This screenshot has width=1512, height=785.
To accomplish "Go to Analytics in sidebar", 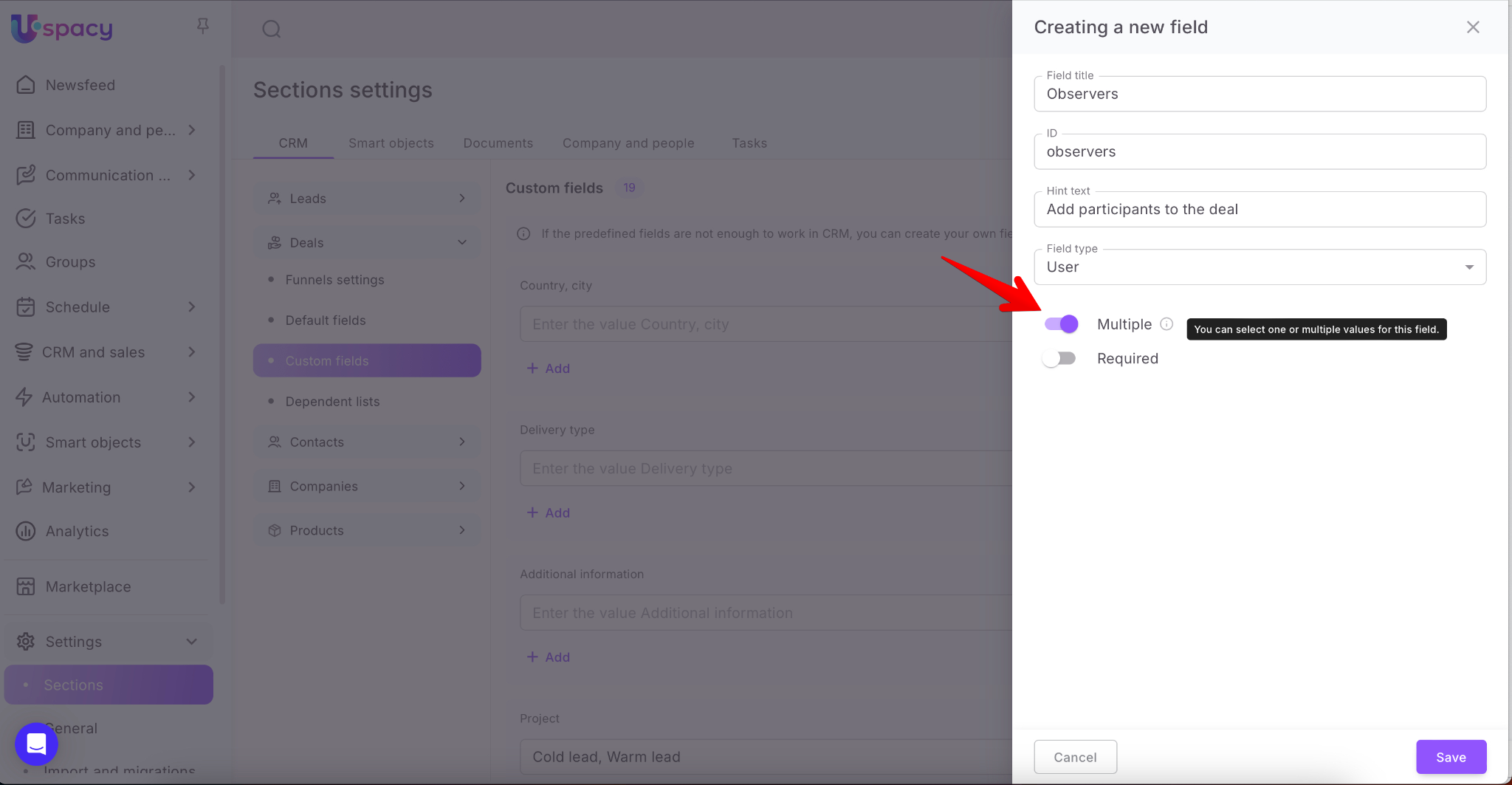I will pos(77,531).
